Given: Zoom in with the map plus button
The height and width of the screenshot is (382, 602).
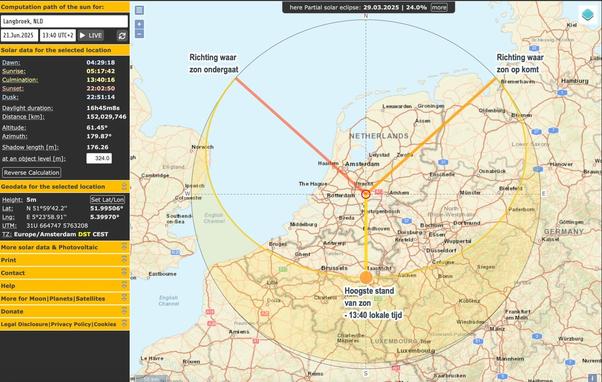Looking at the screenshot, I should click(x=139, y=24).
